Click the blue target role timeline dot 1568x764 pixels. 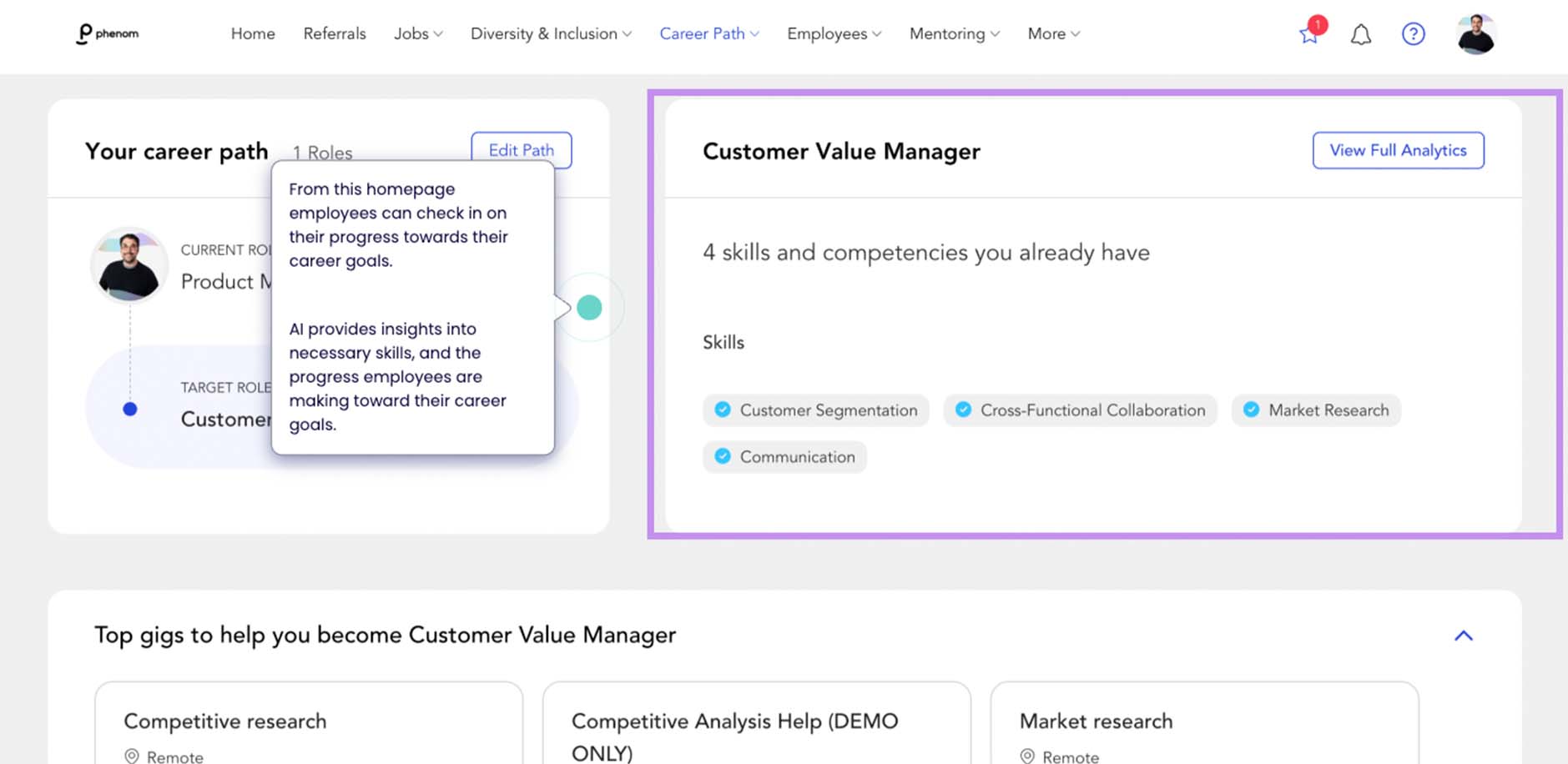pos(130,409)
